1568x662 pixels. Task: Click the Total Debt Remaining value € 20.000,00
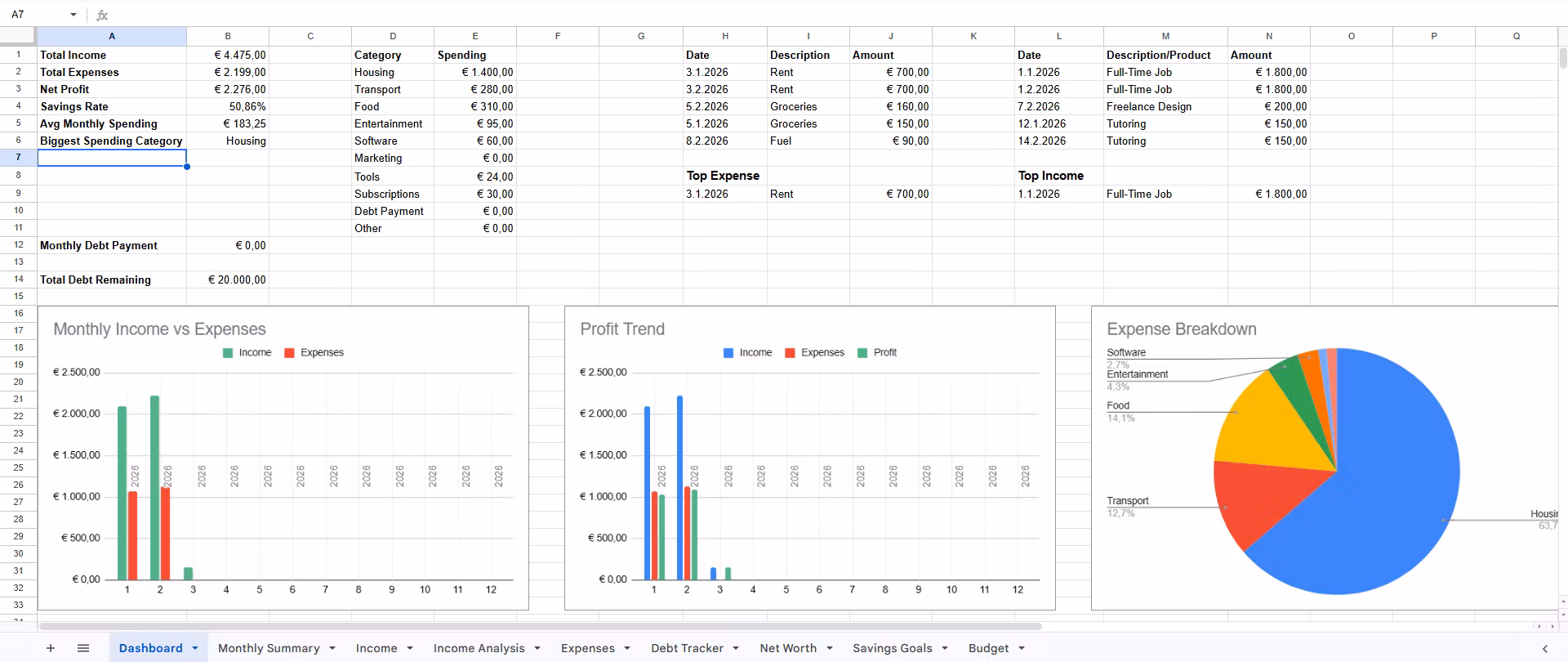228,280
